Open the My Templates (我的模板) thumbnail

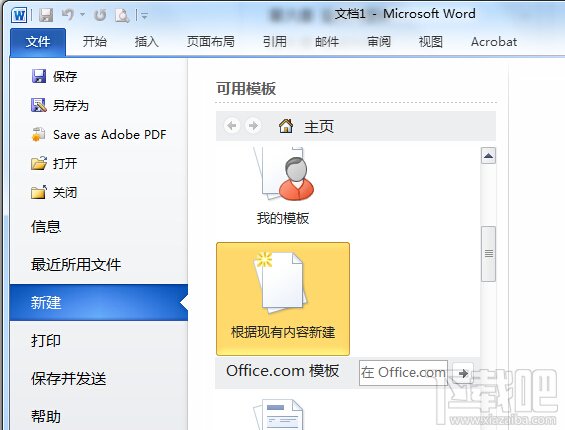click(283, 186)
